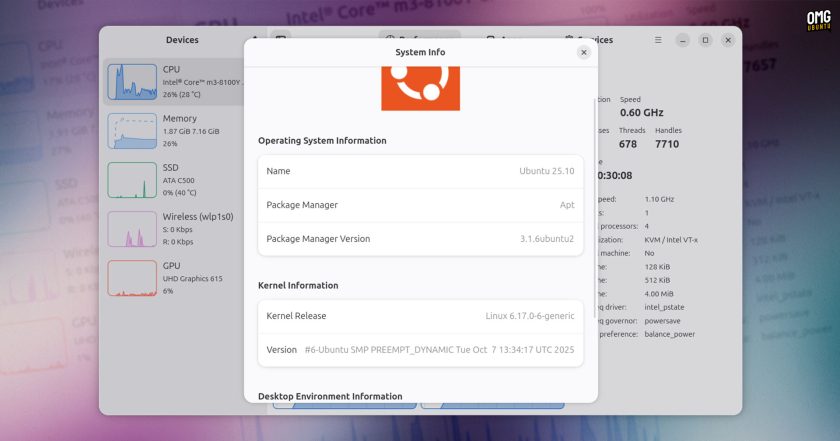Click the Name Ubuntu 25.10 row
The image size is (840, 441).
pos(421,171)
